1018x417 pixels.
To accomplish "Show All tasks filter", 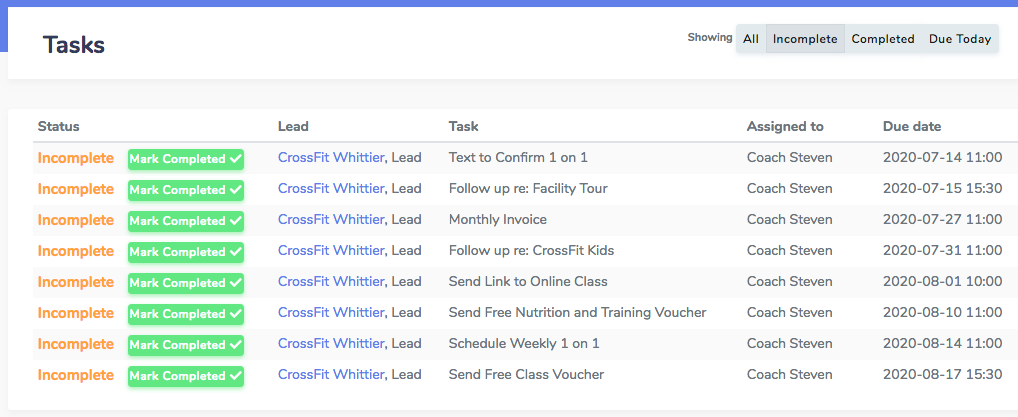I will (751, 39).
